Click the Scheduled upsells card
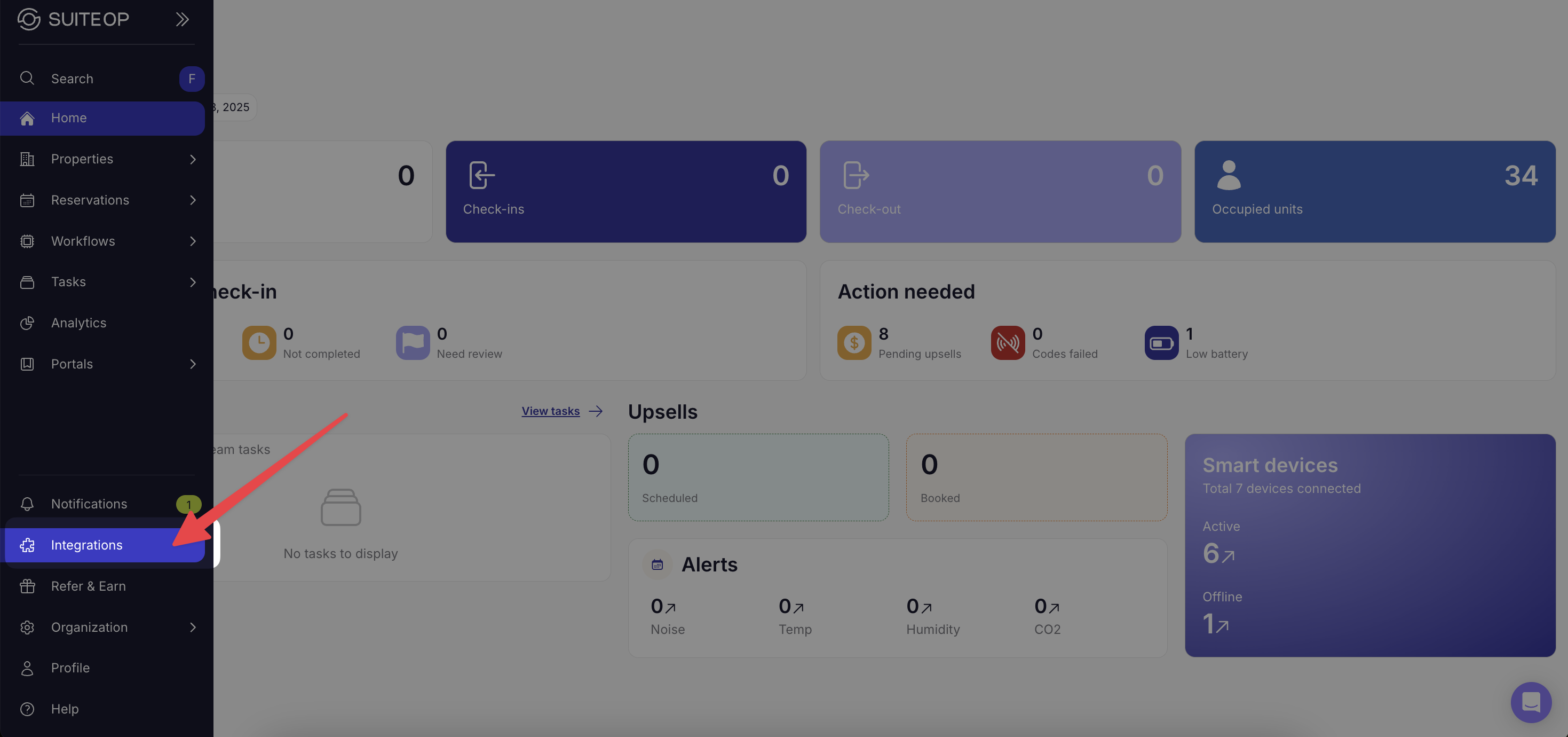1568x737 pixels. pos(758,477)
